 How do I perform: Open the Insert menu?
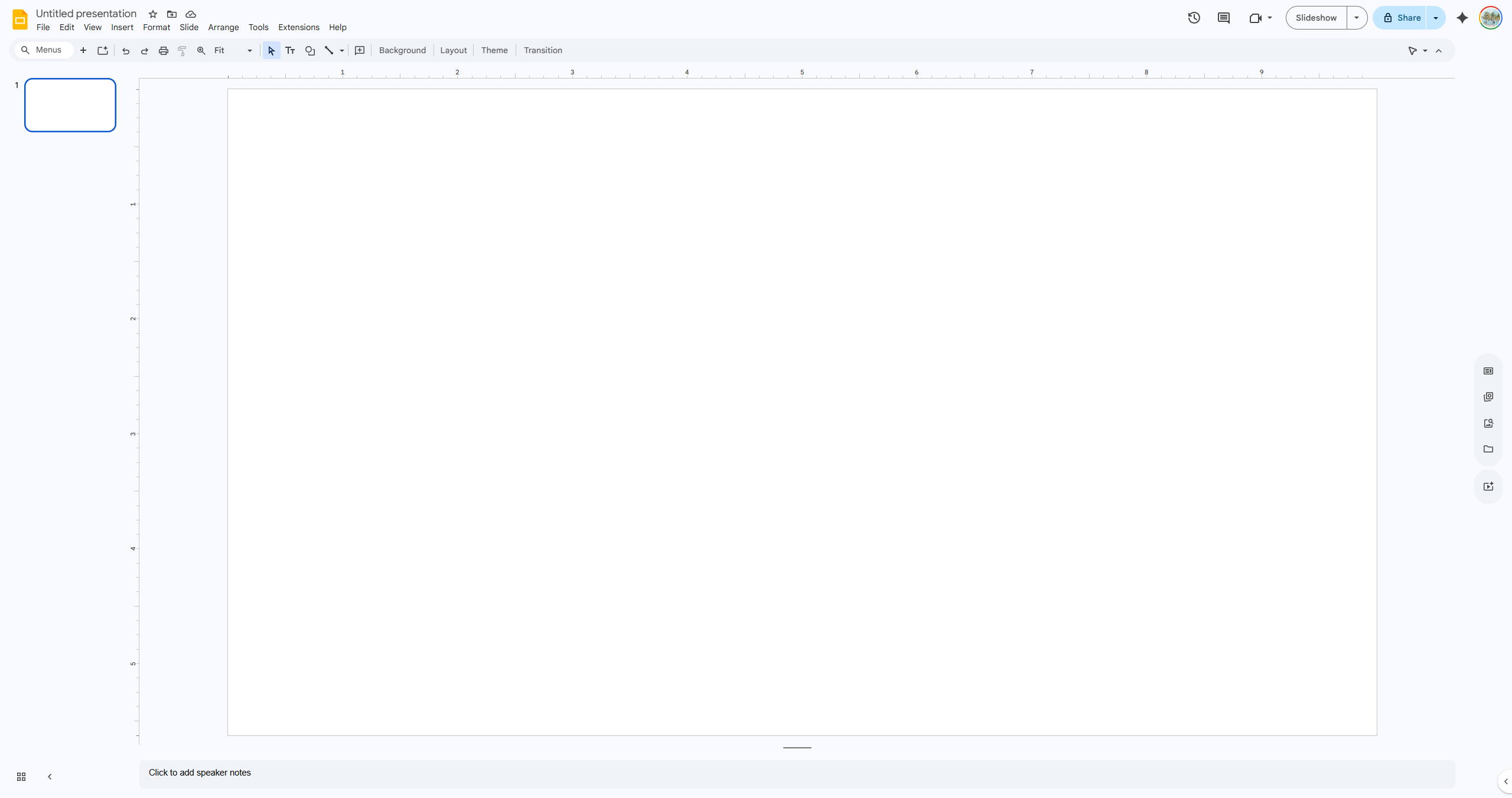pos(122,27)
